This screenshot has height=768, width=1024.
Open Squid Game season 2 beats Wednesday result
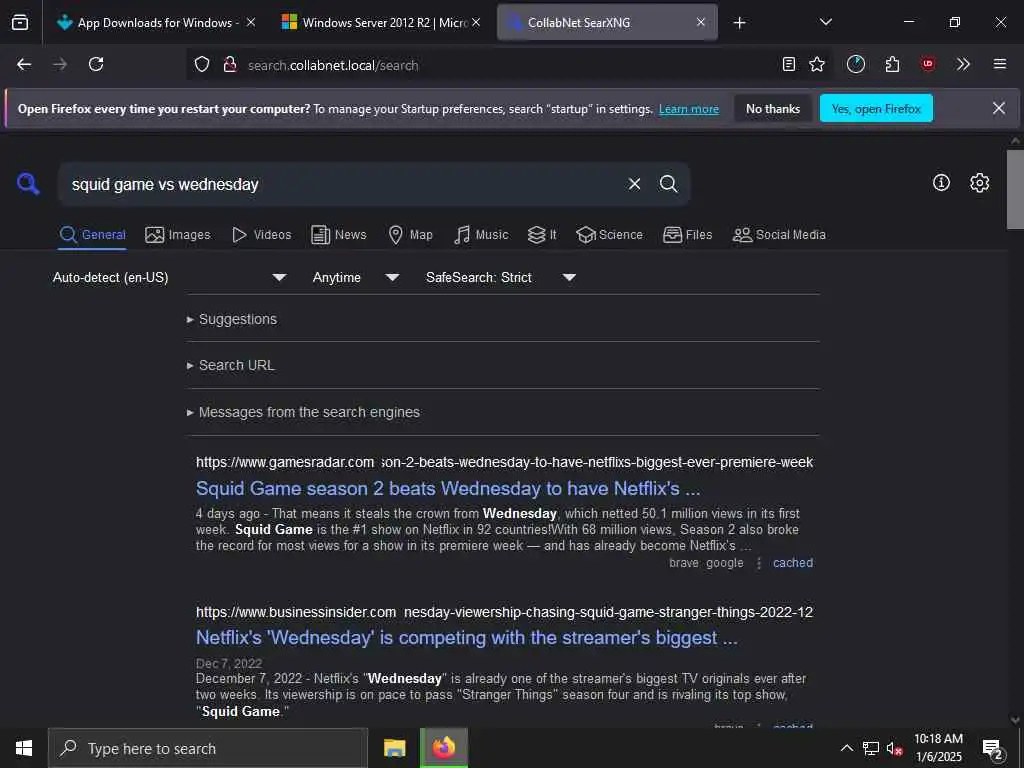point(448,488)
